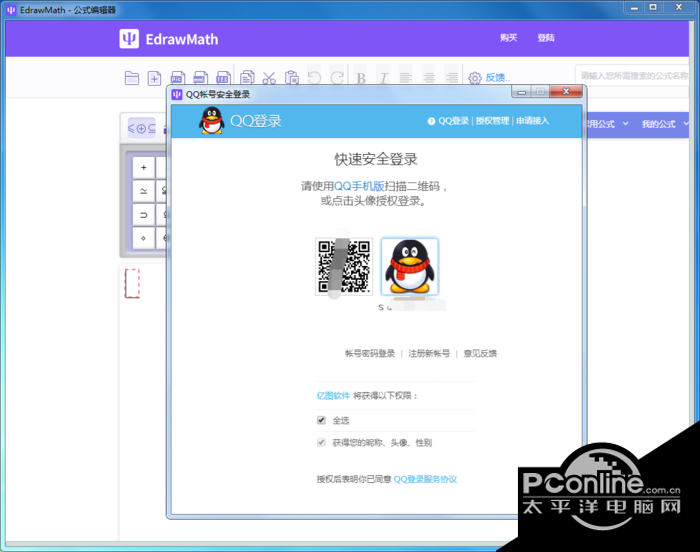
Task: Open 申请接入 link
Action: [533, 121]
